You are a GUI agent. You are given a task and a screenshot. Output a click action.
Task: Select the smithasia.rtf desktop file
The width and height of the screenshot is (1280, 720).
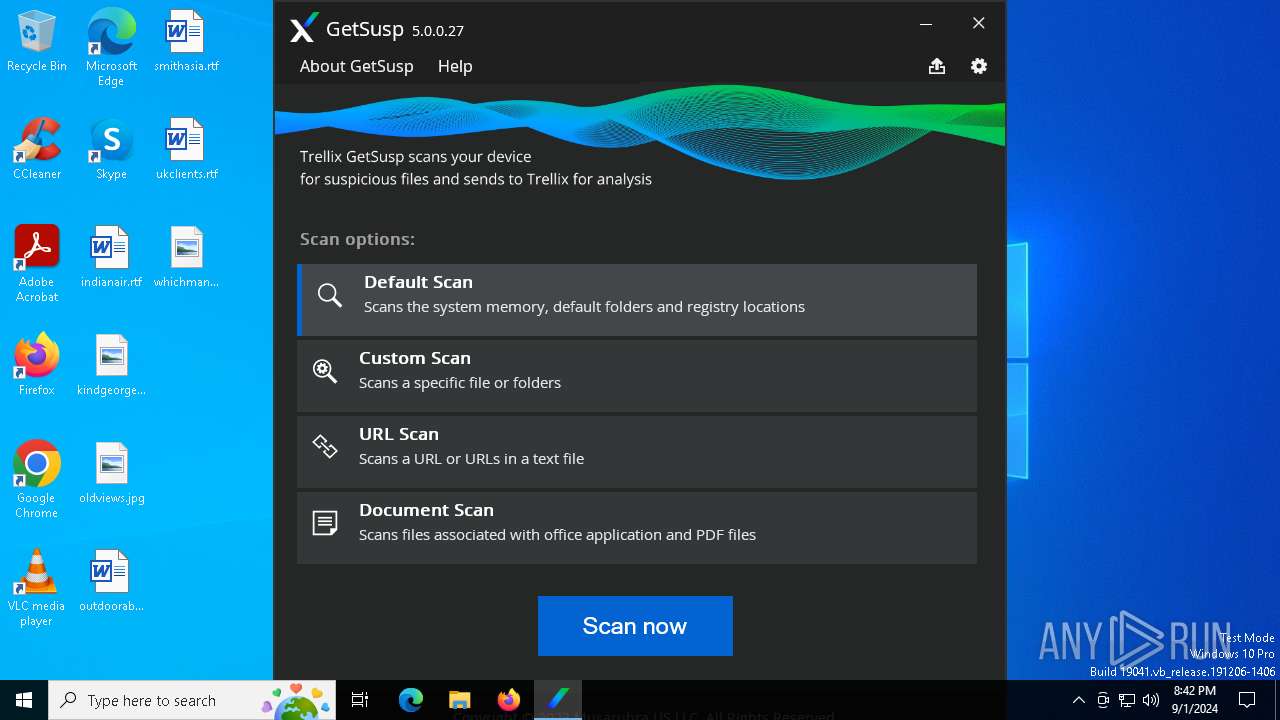186,42
